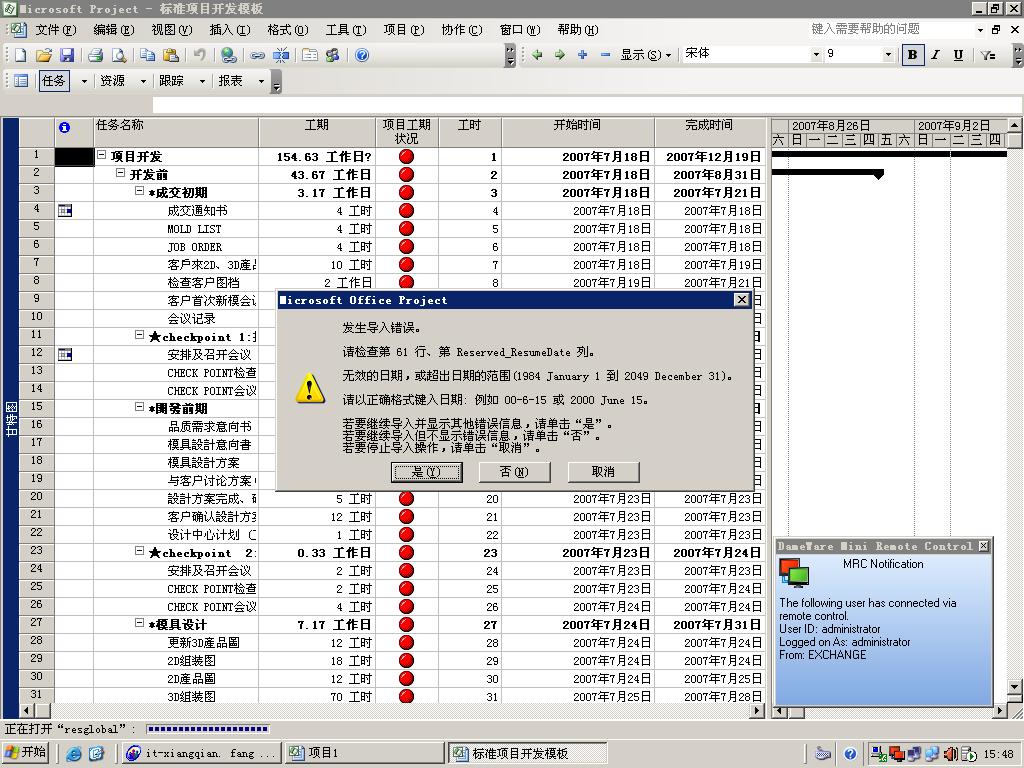This screenshot has width=1024, height=768.
Task: Open the Windows 开始 menu
Action: [26, 753]
